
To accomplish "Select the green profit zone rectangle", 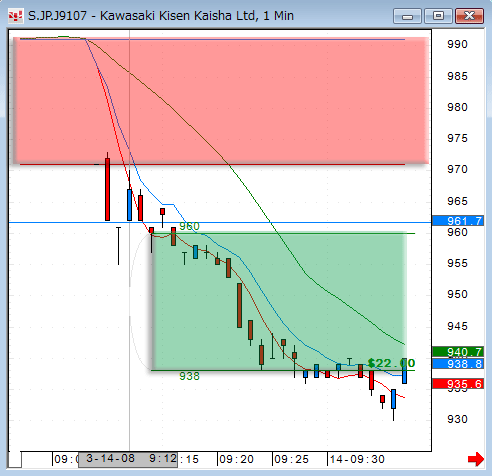I will click(x=279, y=301).
